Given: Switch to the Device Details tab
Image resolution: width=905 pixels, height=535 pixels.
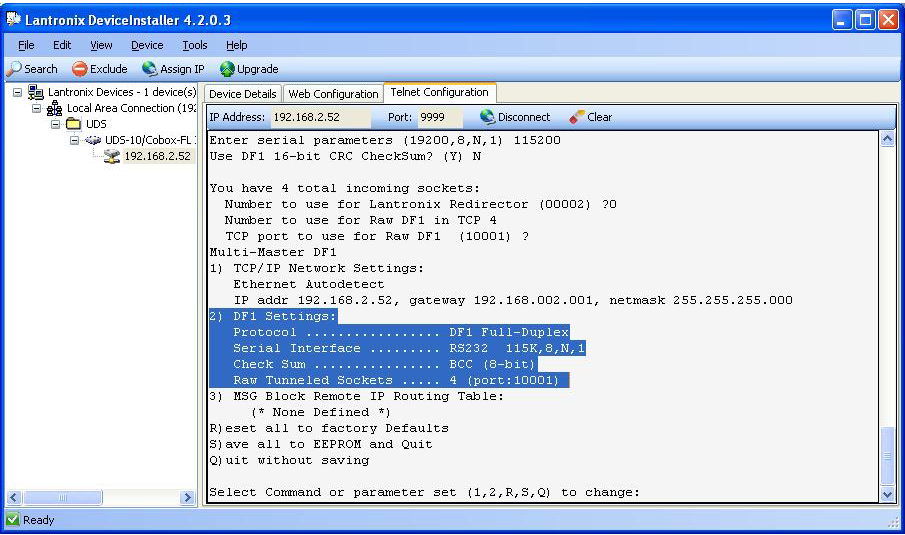Looking at the screenshot, I should [x=242, y=94].
